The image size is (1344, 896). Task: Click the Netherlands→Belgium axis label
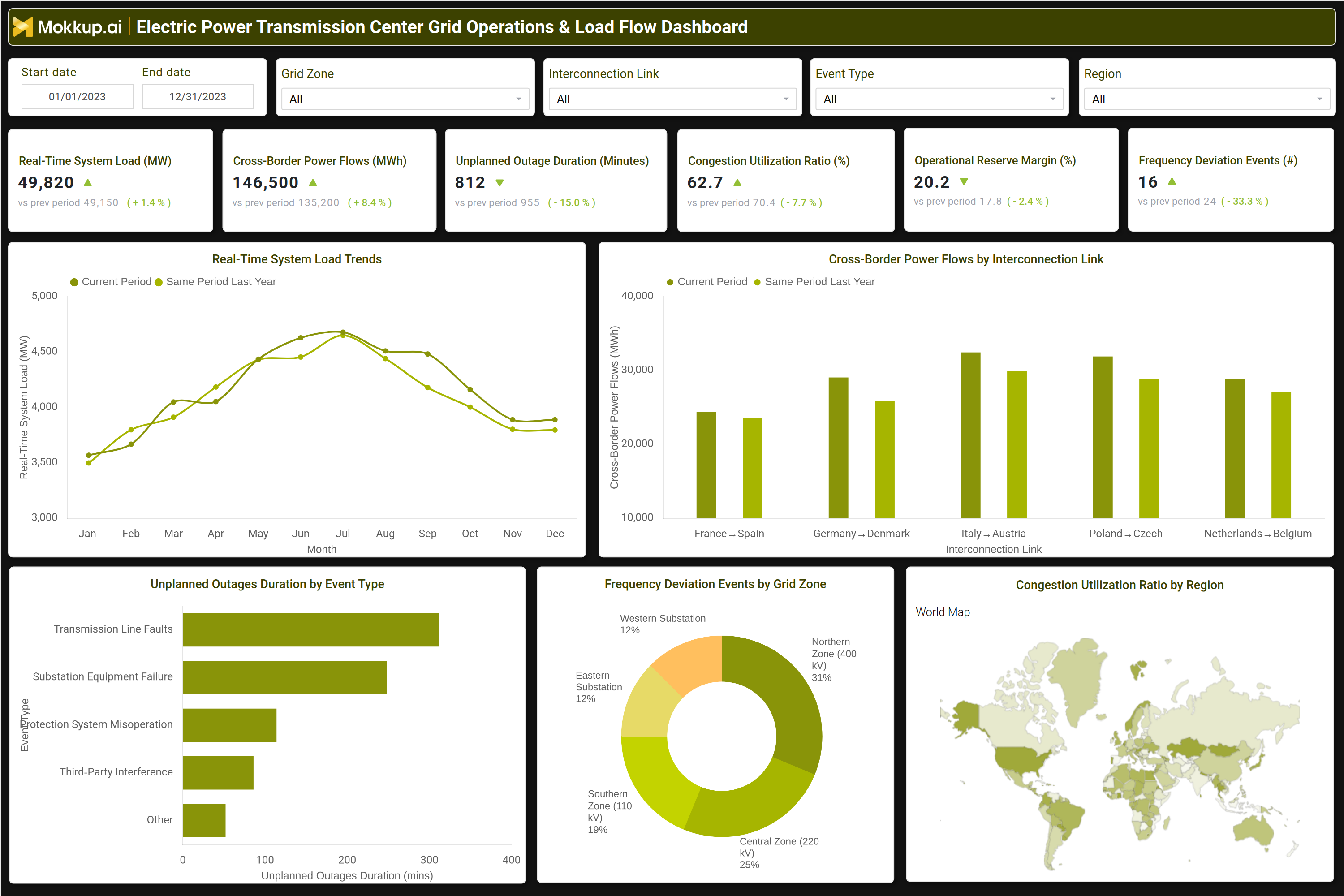(x=1258, y=534)
